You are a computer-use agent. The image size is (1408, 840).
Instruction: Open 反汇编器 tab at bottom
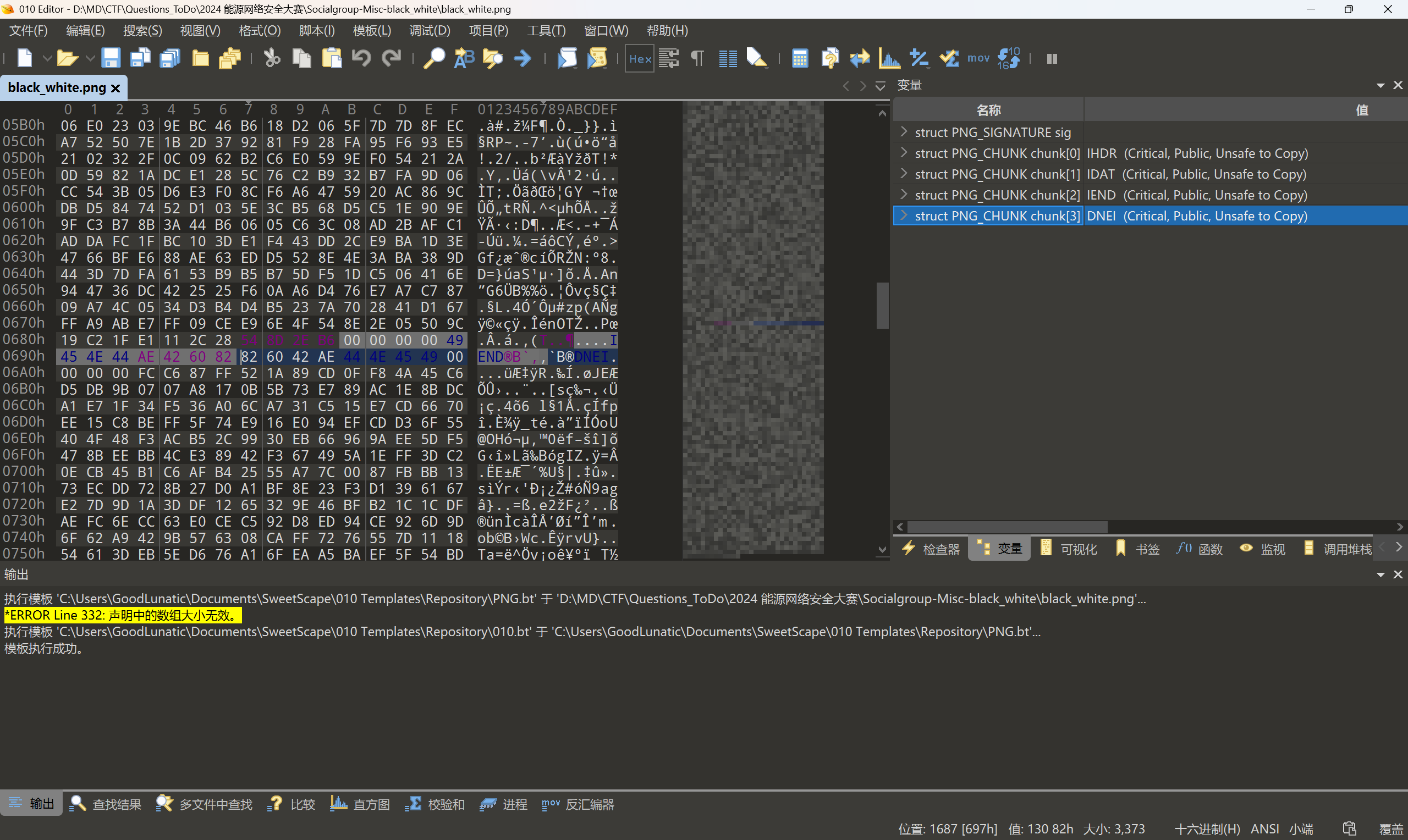pyautogui.click(x=578, y=804)
